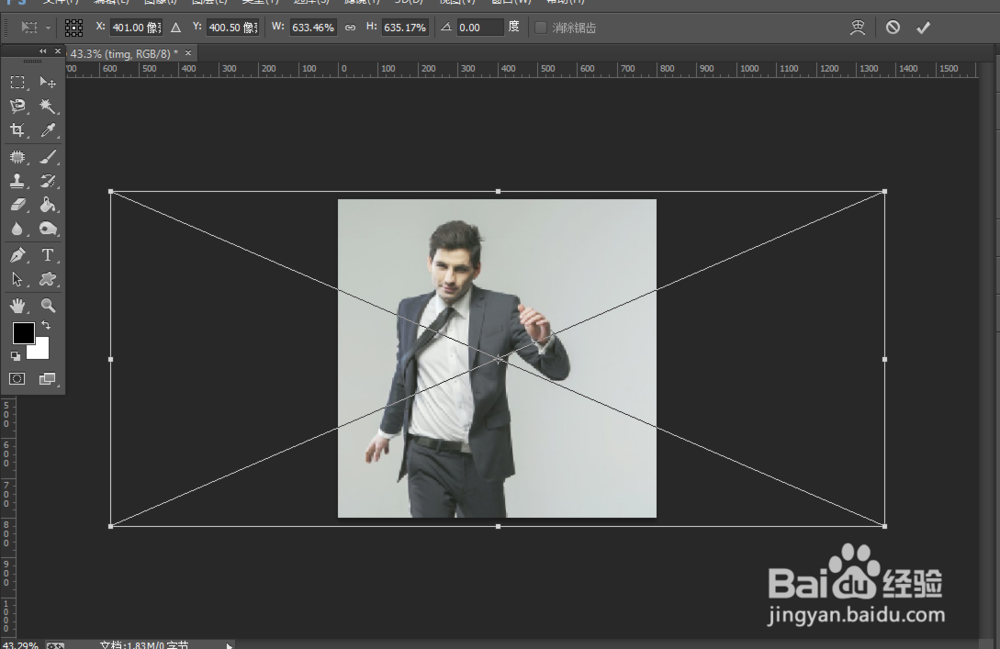Select the Horizontal Type tool
The width and height of the screenshot is (1000, 649).
click(x=47, y=256)
